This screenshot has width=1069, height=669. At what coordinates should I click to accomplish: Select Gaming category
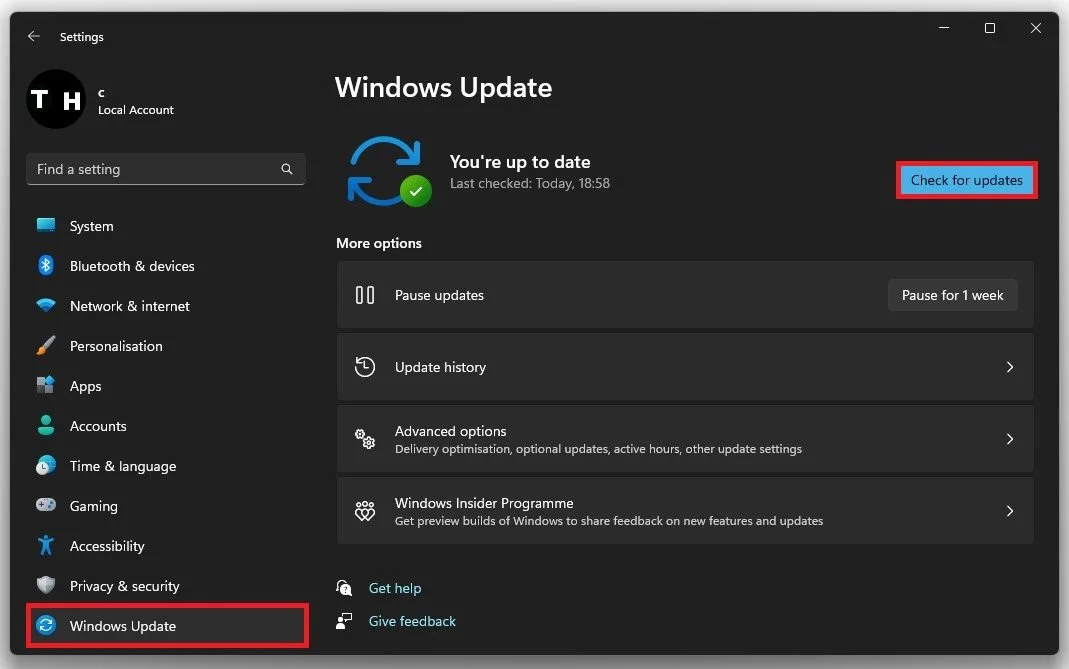click(166, 506)
